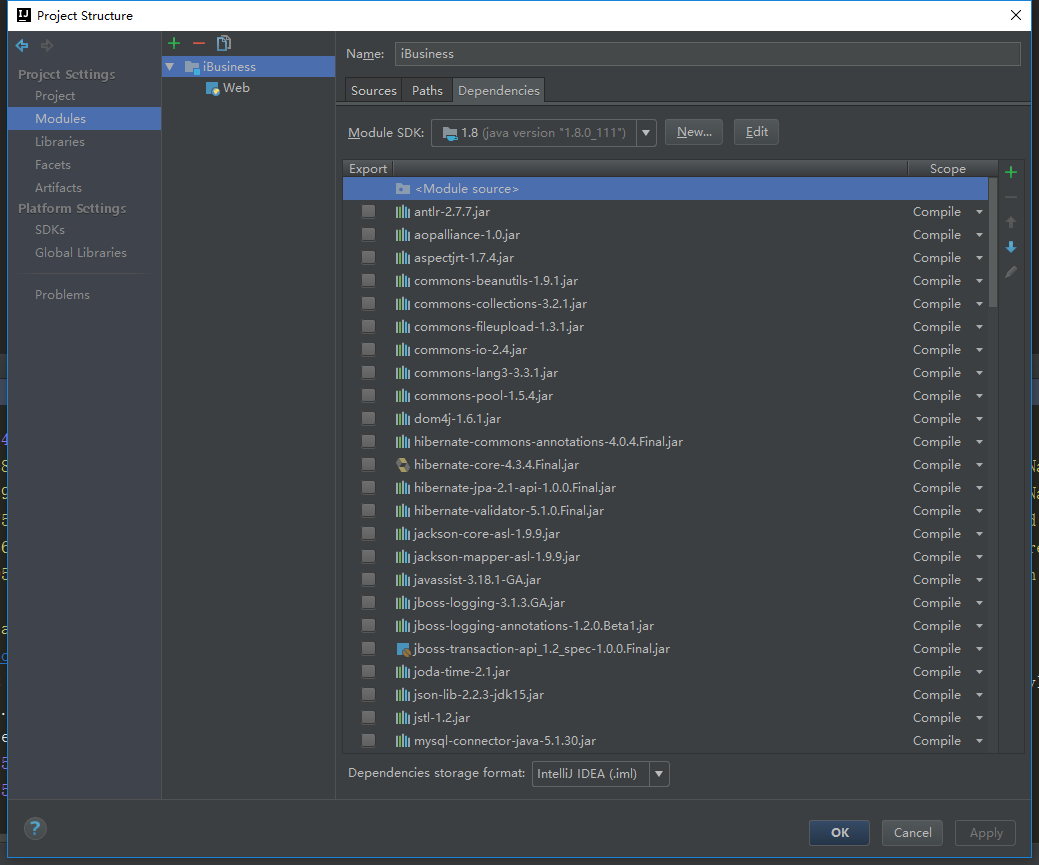1039x865 pixels.
Task: Open scope dropdown for antlr-2.7.7.jar
Action: [979, 212]
